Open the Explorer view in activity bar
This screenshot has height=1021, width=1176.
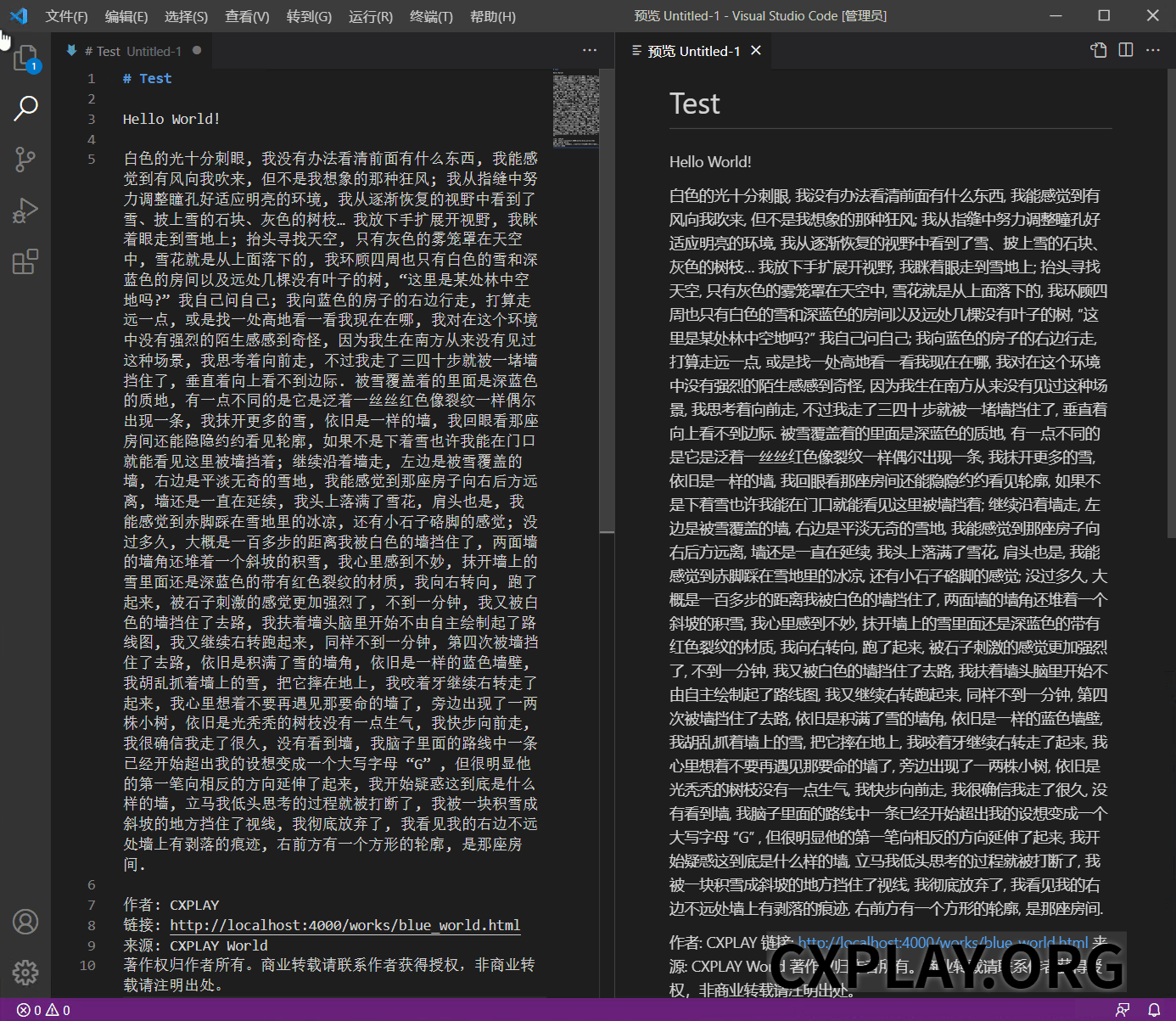coord(25,58)
